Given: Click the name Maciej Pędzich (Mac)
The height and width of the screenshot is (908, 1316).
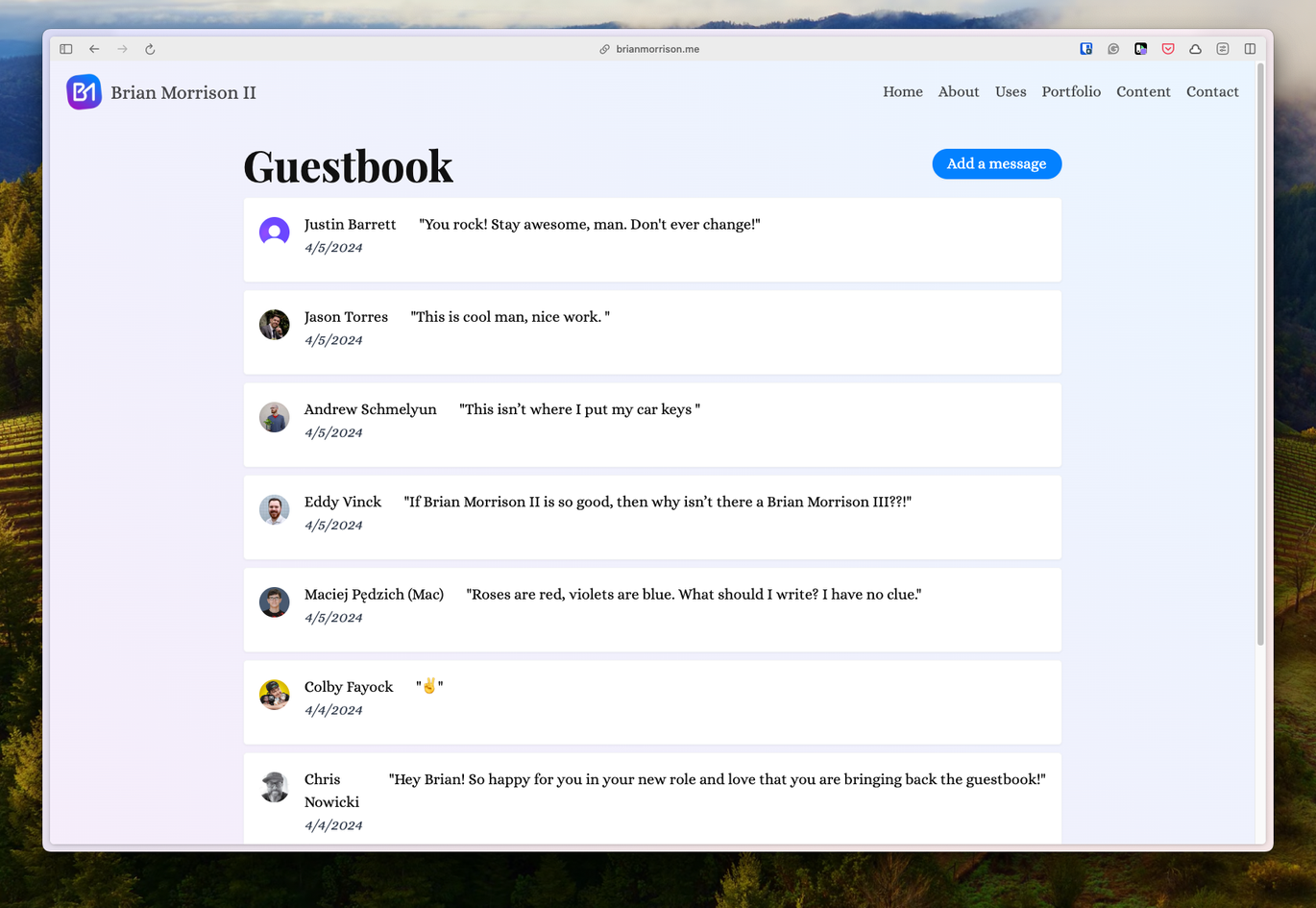Looking at the screenshot, I should [374, 595].
